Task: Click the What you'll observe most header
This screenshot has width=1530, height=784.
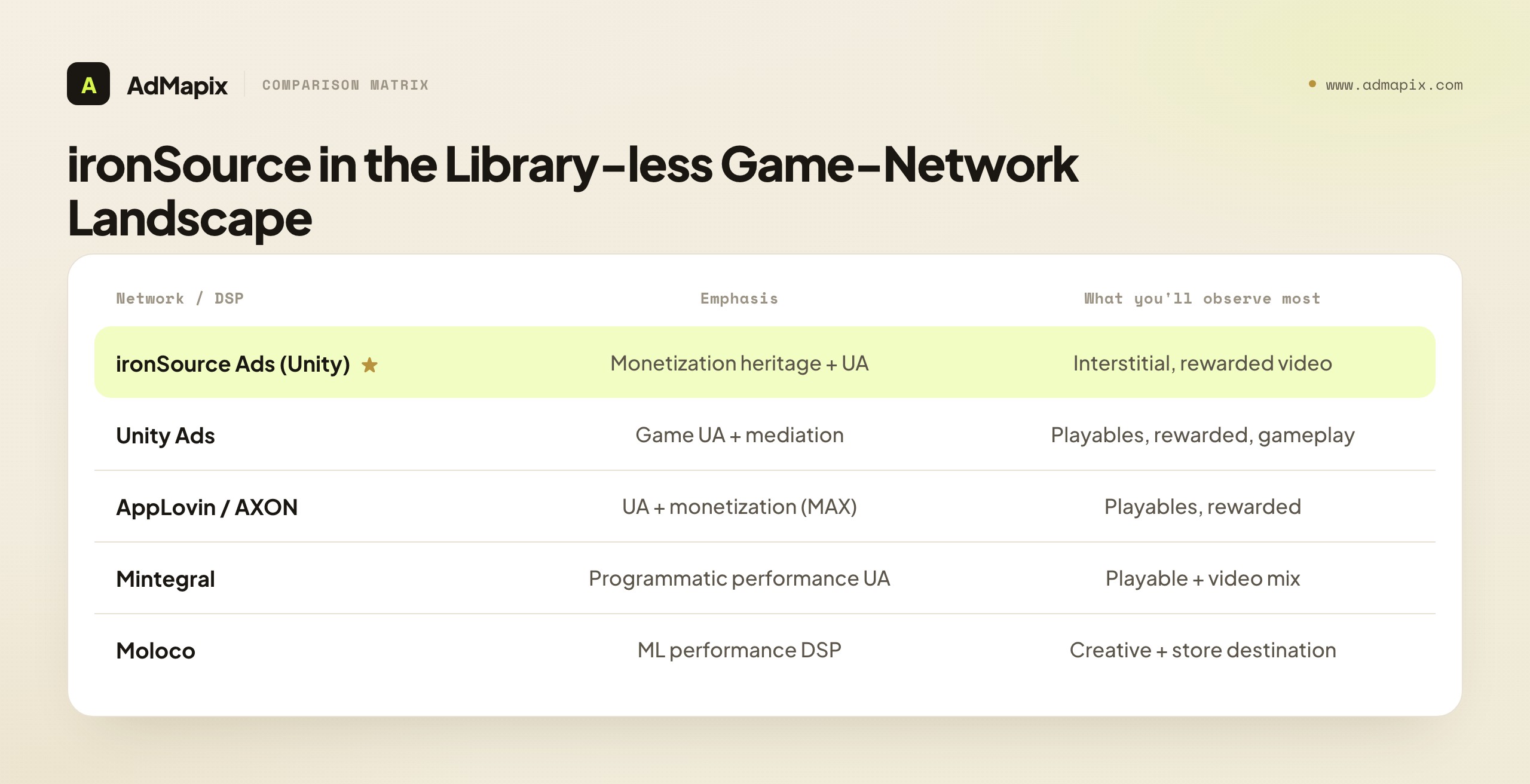Action: [1202, 298]
